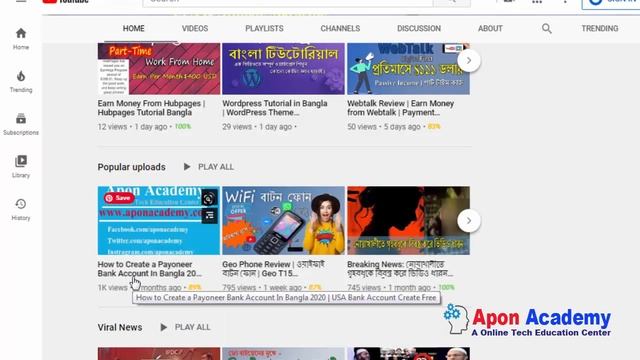Click the '745 views • 1 month ago' text
640x360 pixels.
click(x=389, y=288)
